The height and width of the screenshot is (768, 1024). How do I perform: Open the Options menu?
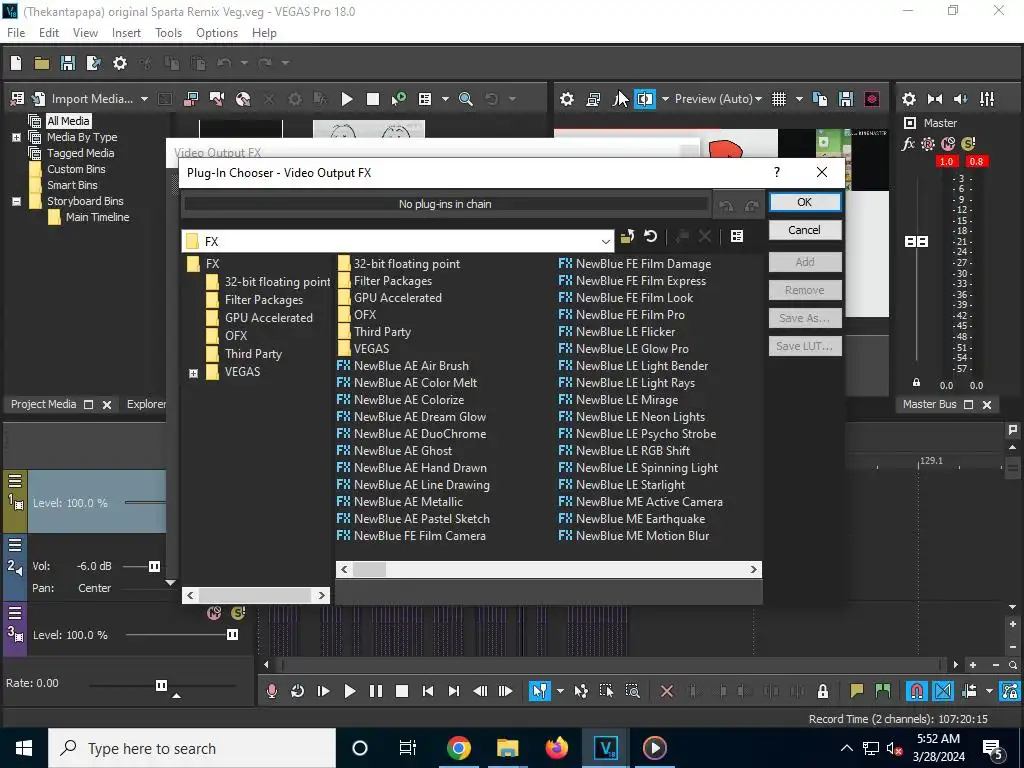pos(217,33)
